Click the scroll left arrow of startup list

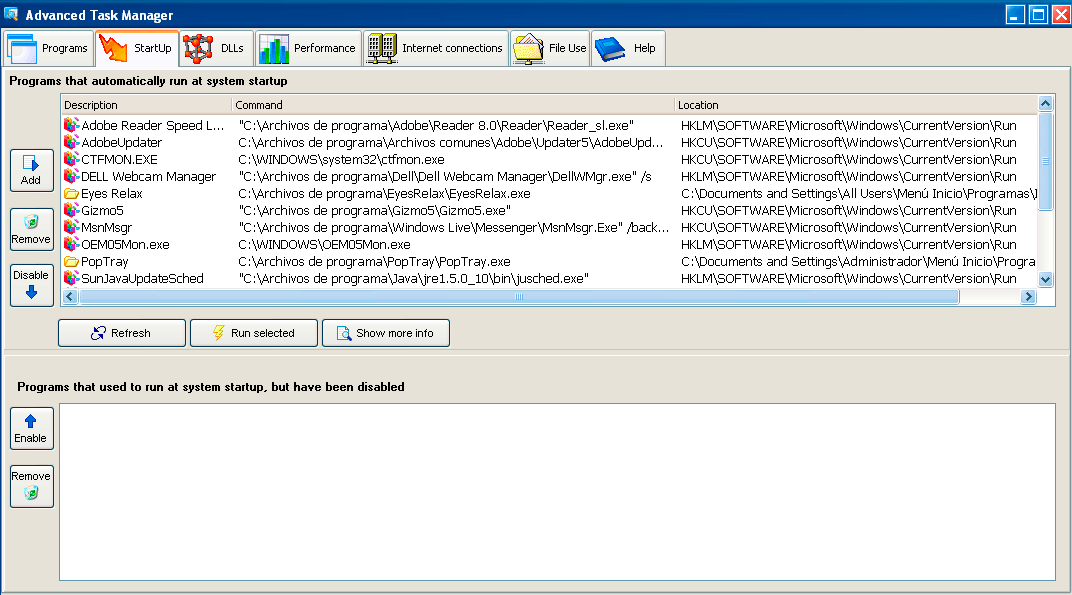70,297
